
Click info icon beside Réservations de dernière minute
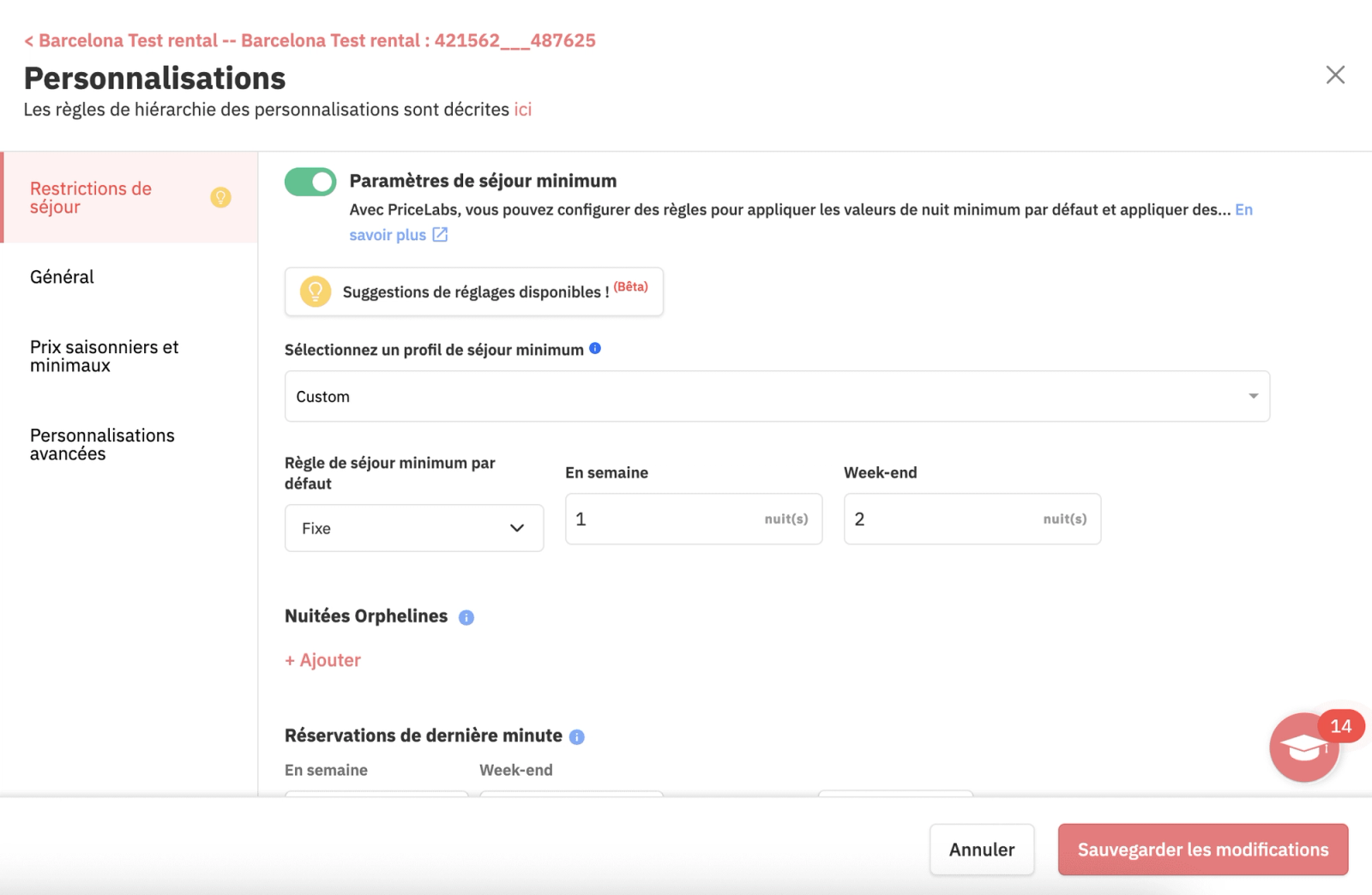pos(577,737)
